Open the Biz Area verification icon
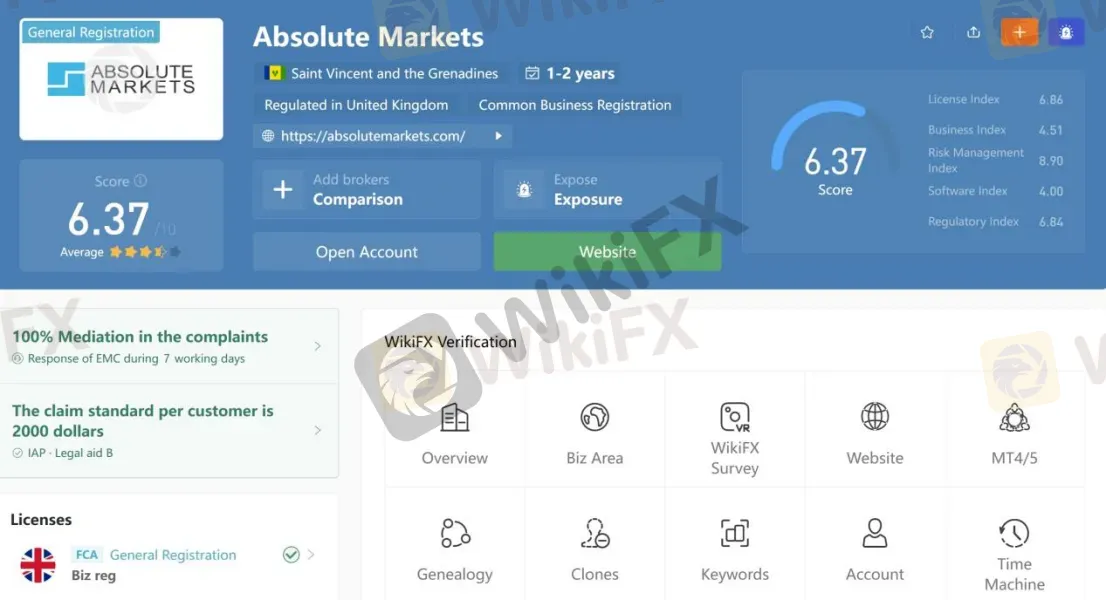1106x600 pixels. [x=595, y=417]
